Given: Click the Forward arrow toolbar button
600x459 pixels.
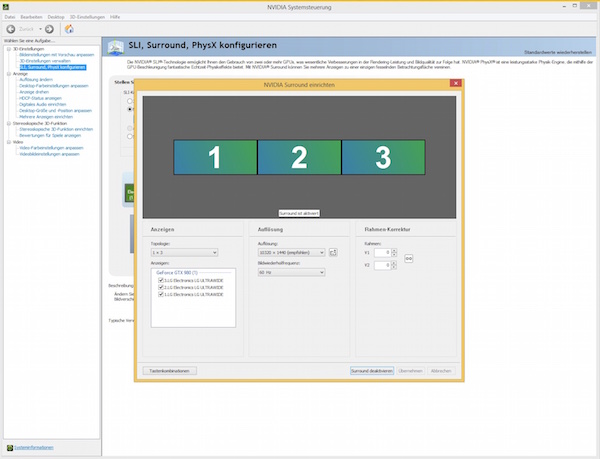Looking at the screenshot, I should click(x=49, y=29).
